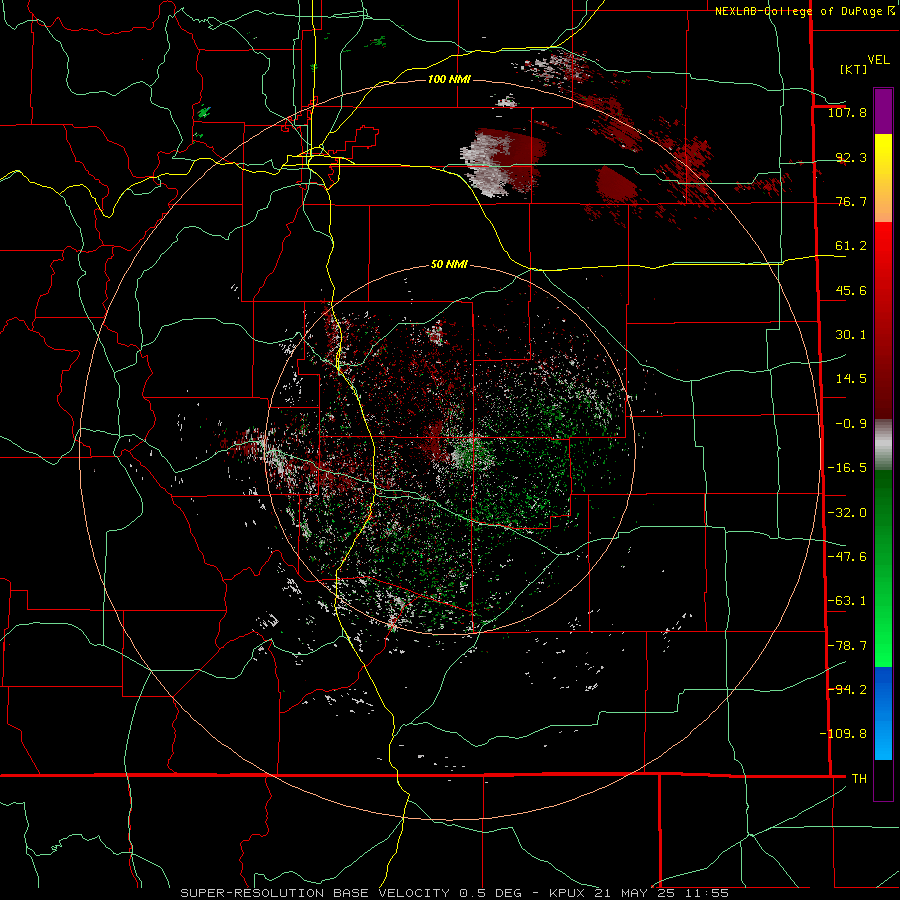
Task: Click the 92.3 velocity scale value
Action: coord(851,157)
